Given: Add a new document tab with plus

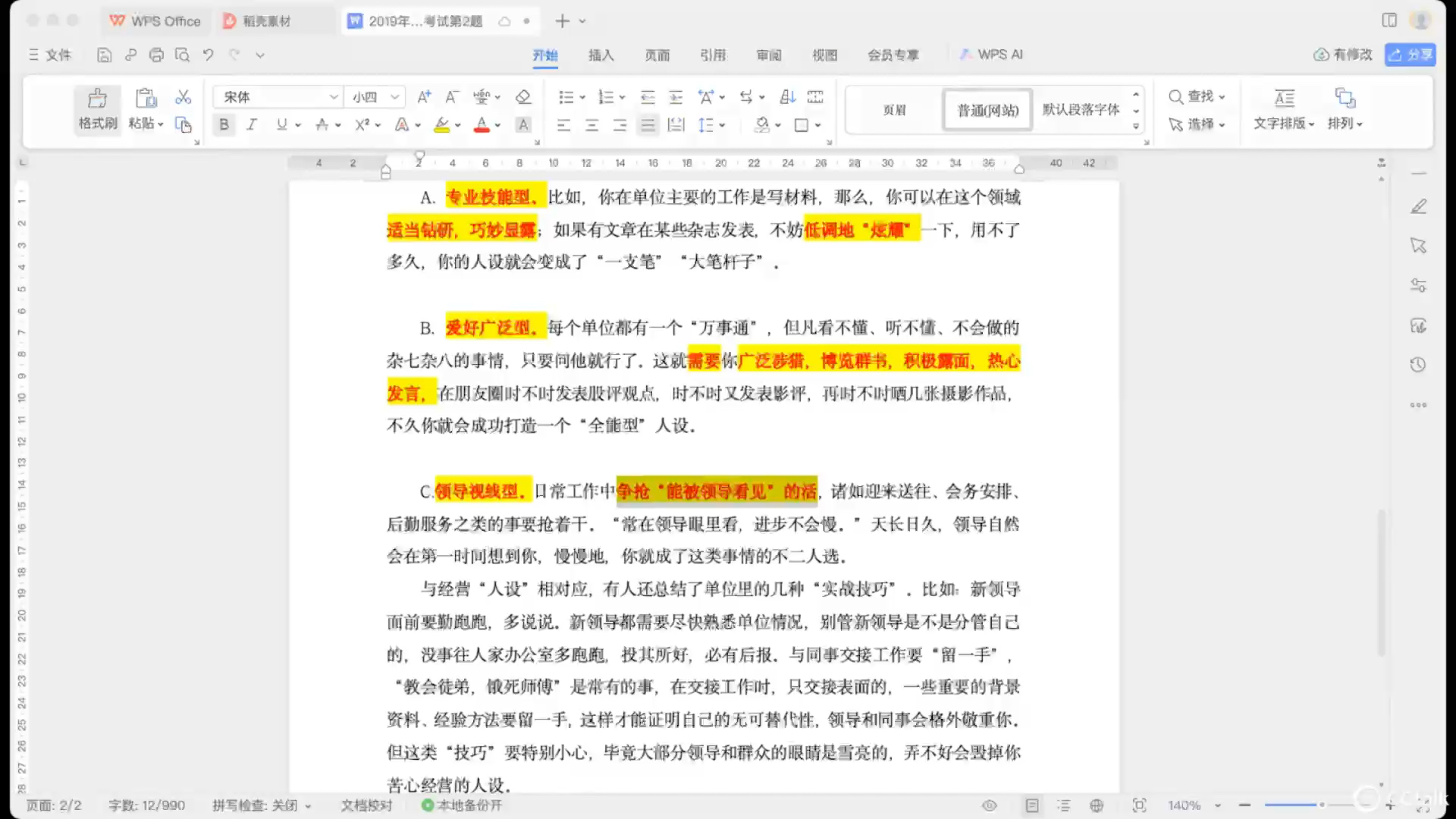Looking at the screenshot, I should [x=562, y=21].
